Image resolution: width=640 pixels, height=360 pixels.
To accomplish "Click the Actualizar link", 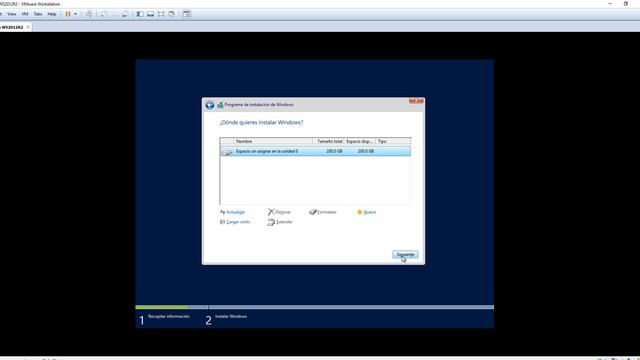I will click(x=233, y=212).
